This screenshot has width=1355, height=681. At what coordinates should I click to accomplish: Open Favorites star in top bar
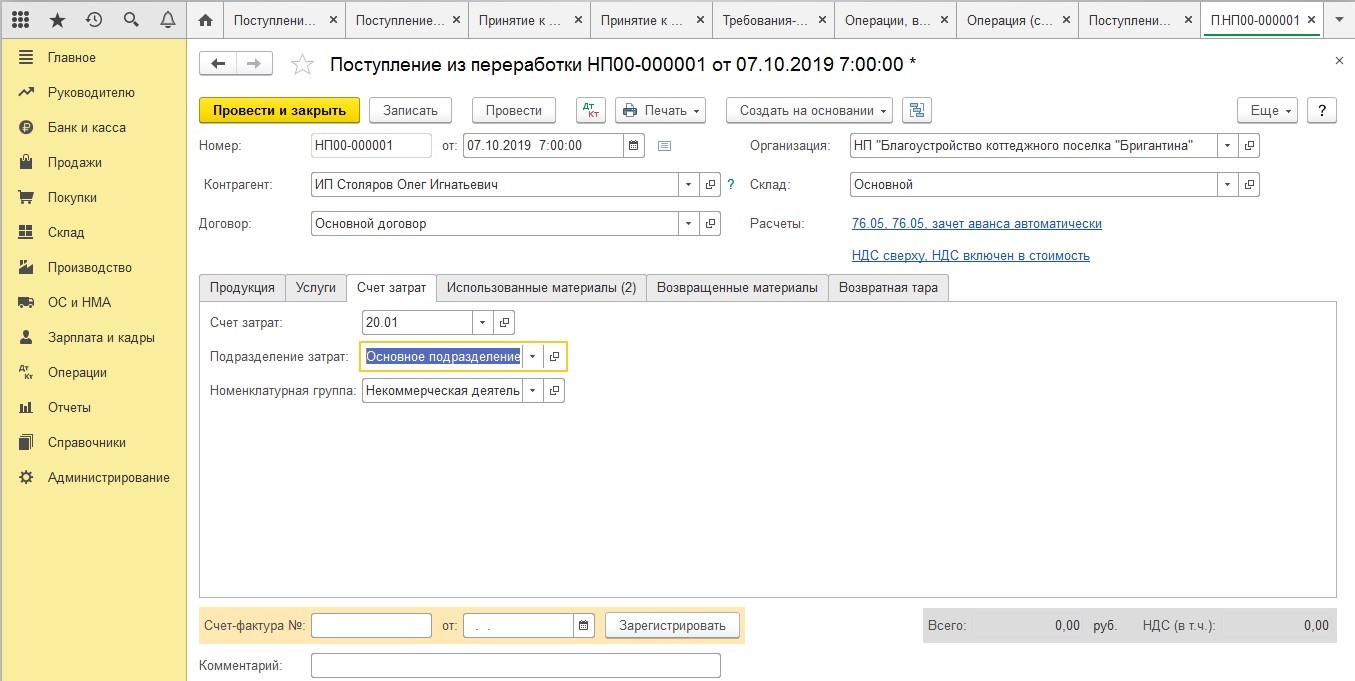57,20
